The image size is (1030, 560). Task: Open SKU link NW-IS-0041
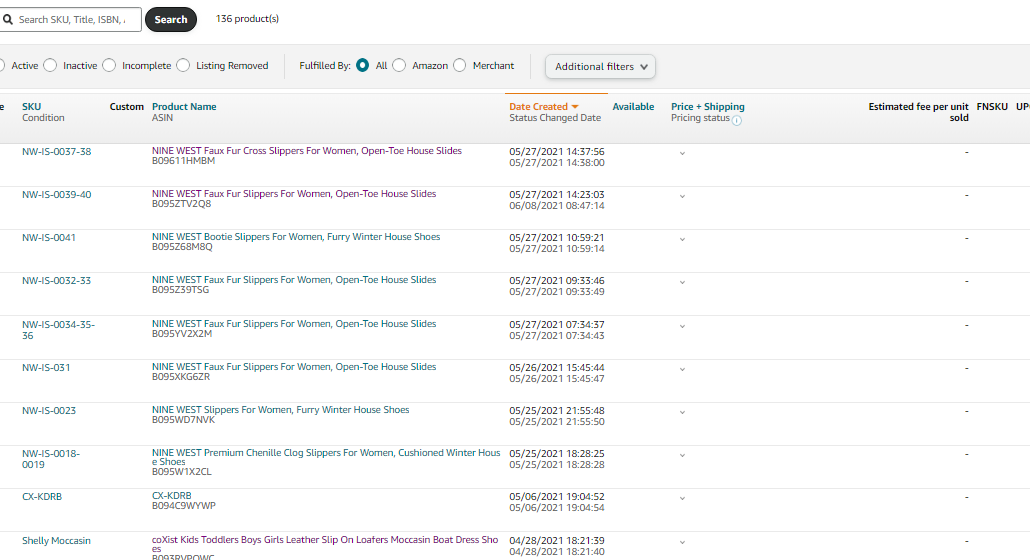[49, 238]
